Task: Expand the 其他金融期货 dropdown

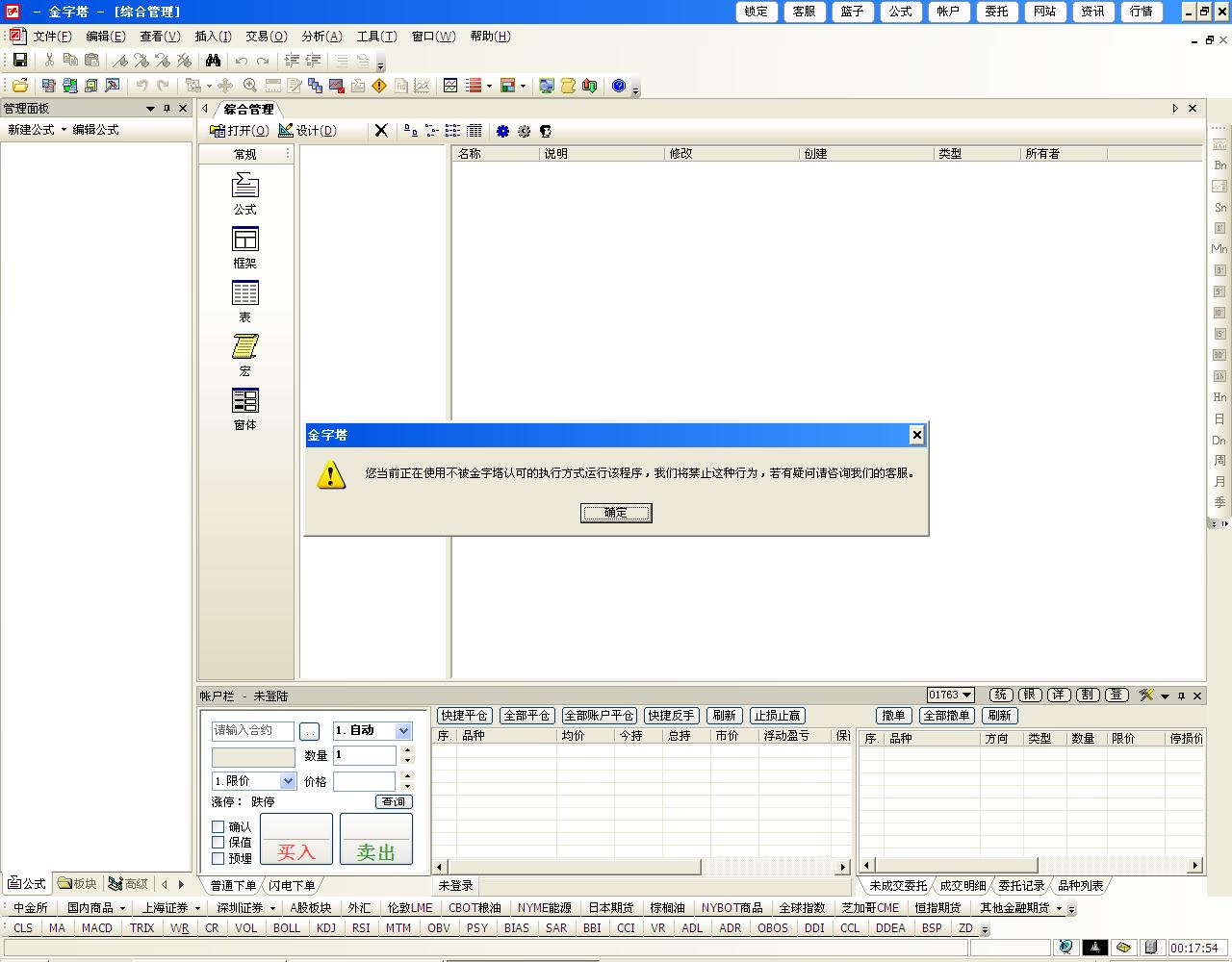Action: [x=1059, y=908]
